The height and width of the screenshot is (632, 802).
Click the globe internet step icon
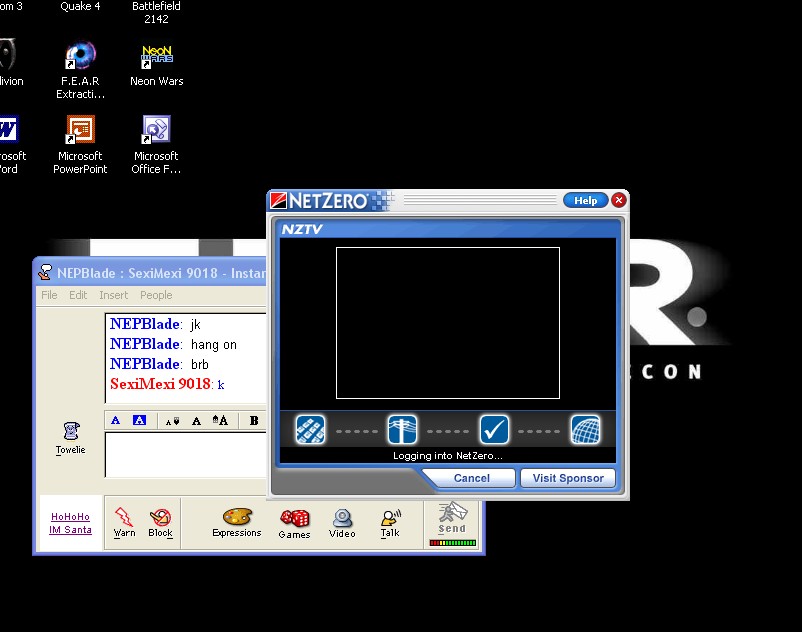click(x=586, y=430)
